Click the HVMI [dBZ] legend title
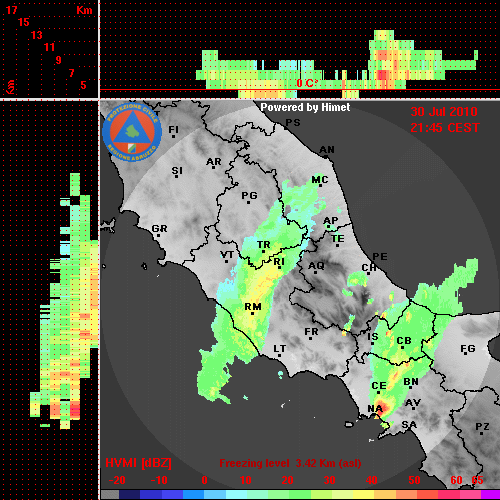Image resolution: width=500 pixels, height=500 pixels. pyautogui.click(x=138, y=463)
